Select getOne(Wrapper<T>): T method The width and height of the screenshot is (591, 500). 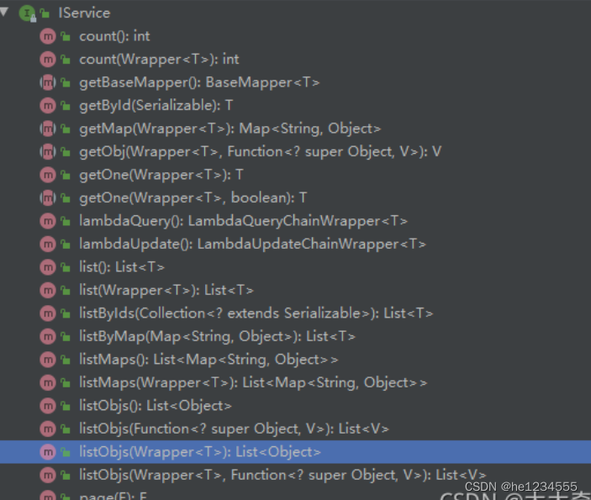161,175
